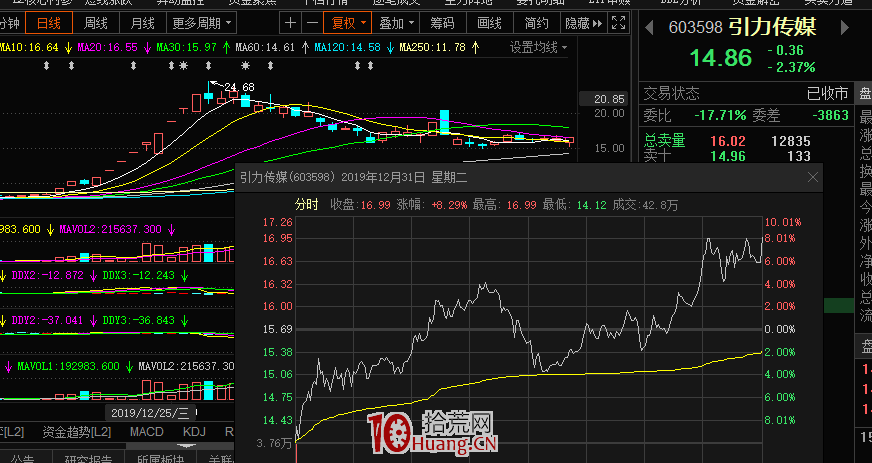
Task: Click MAVOL1:192983.600 volume label
Action: tap(68, 366)
